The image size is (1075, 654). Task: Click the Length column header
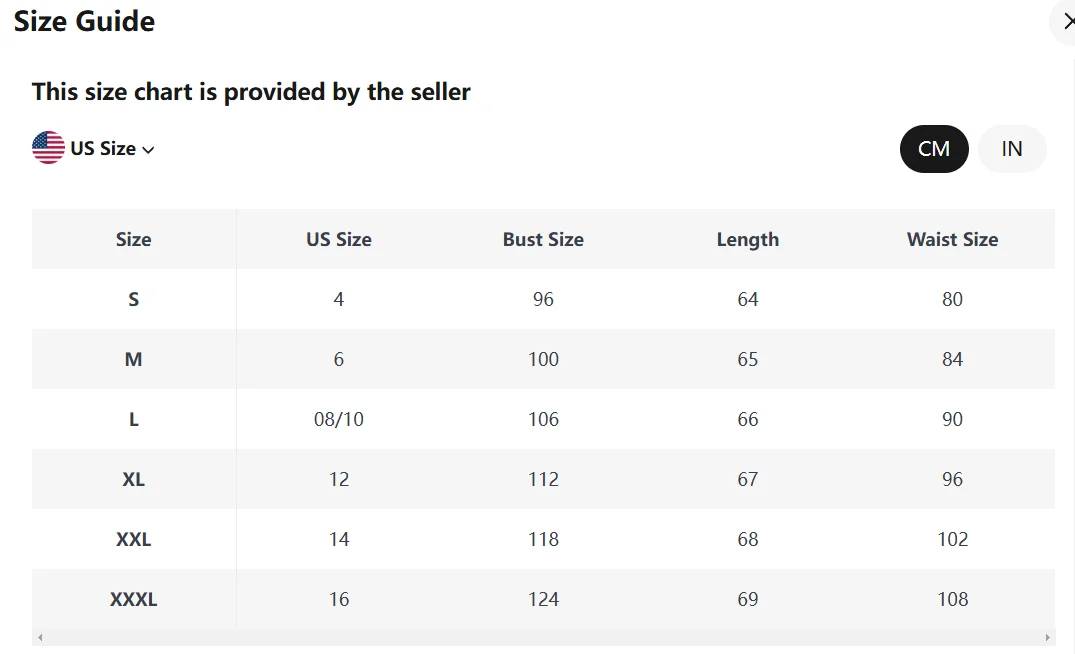click(748, 239)
